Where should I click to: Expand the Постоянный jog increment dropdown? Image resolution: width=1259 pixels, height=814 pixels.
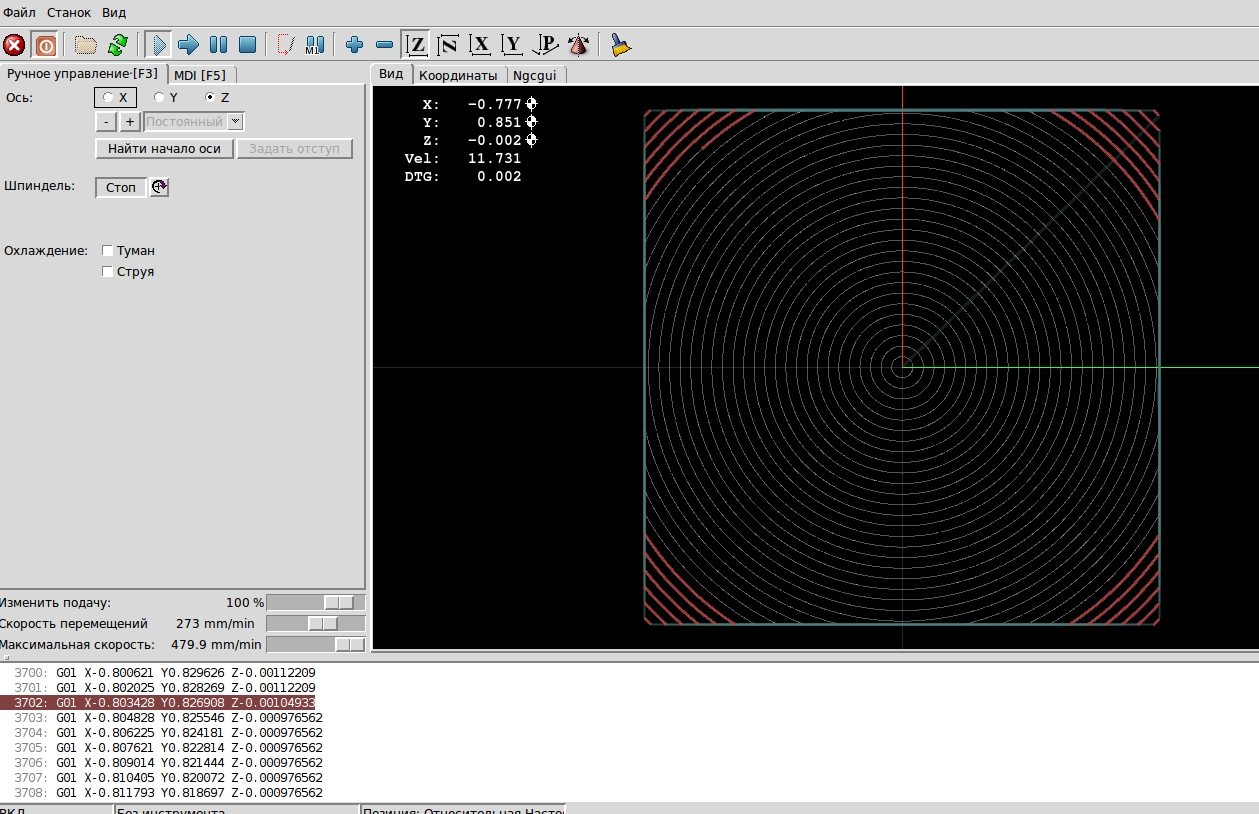(x=235, y=122)
